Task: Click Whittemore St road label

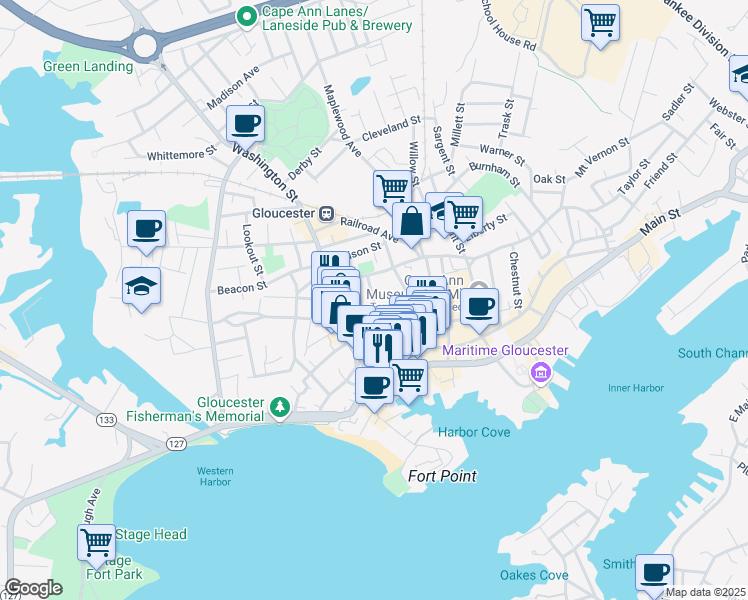Action: point(182,154)
